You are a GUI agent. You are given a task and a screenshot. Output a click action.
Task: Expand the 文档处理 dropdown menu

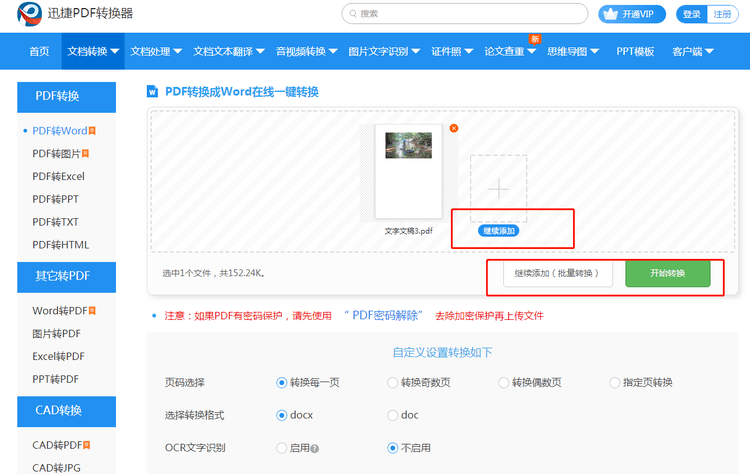(x=156, y=51)
